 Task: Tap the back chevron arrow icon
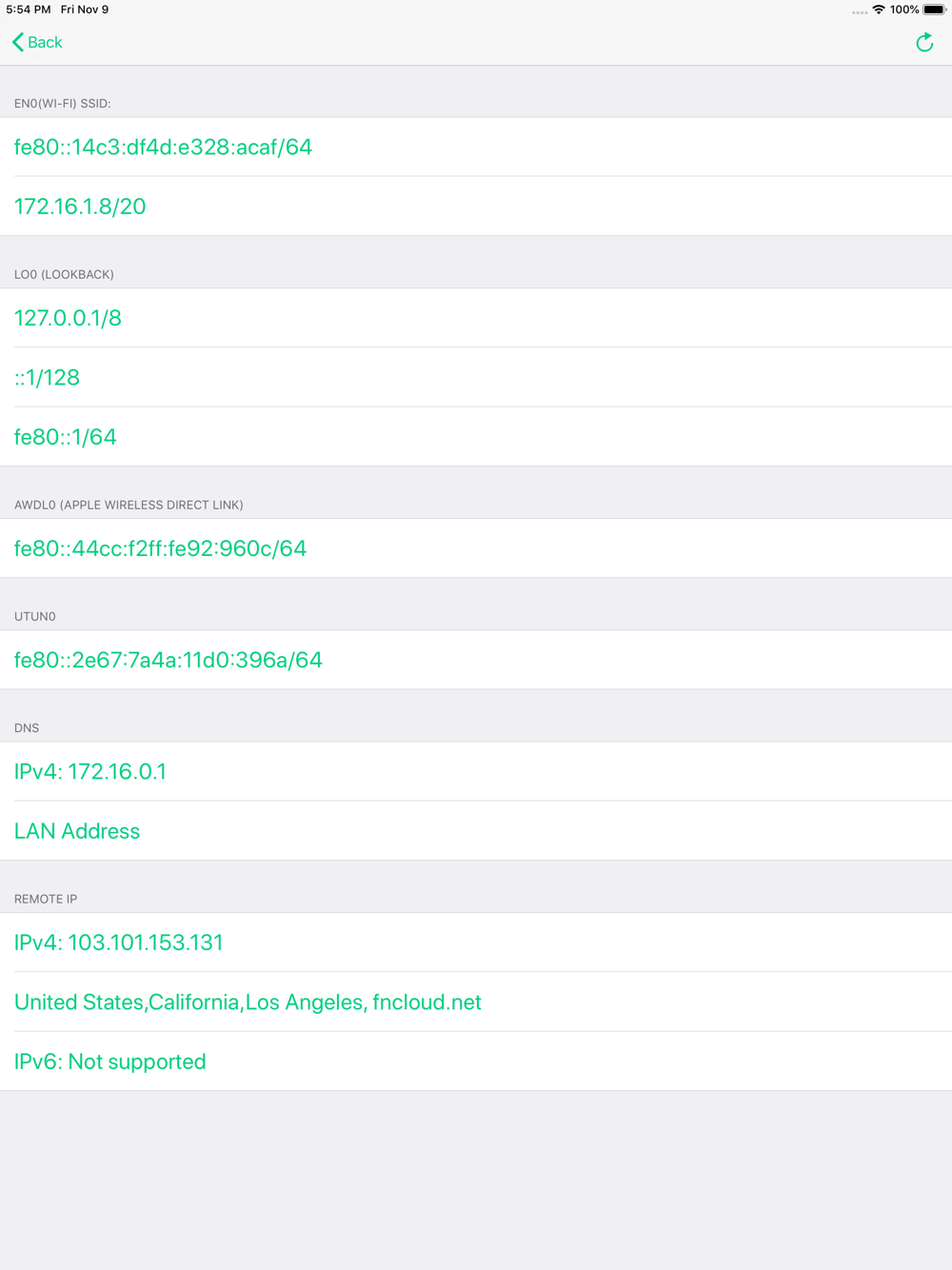pos(17,42)
